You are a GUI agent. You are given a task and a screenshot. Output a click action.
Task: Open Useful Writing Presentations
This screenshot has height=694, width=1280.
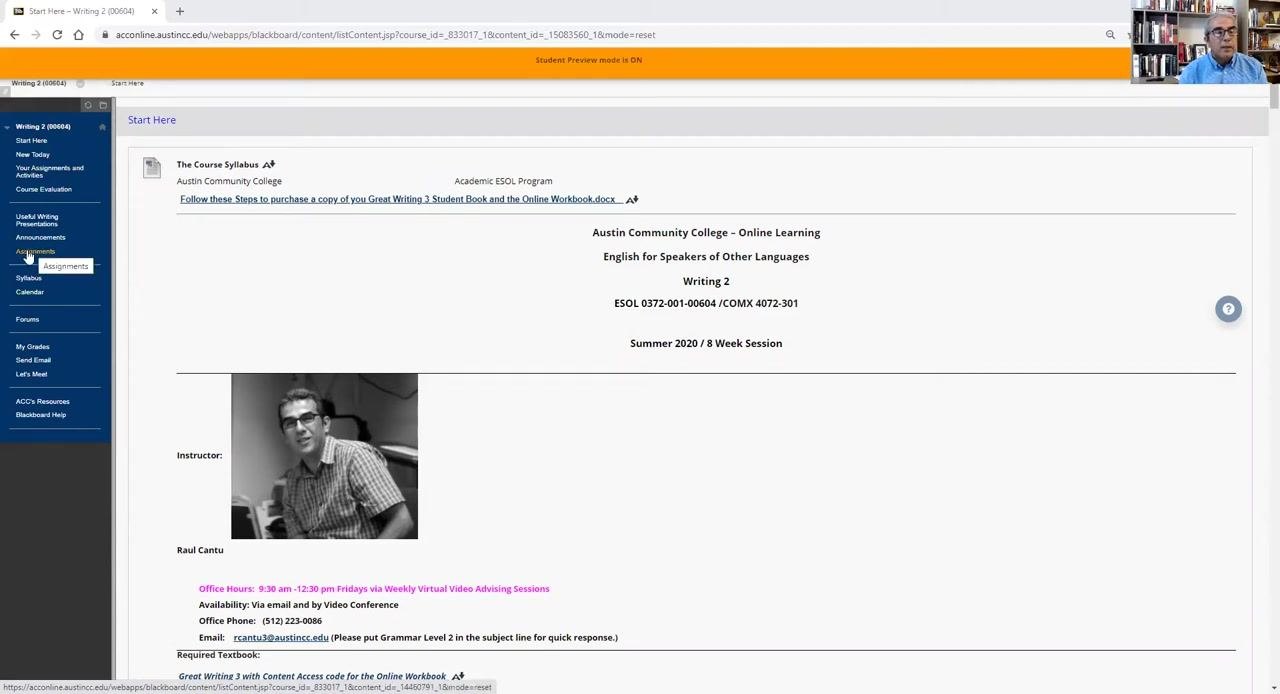pos(37,220)
